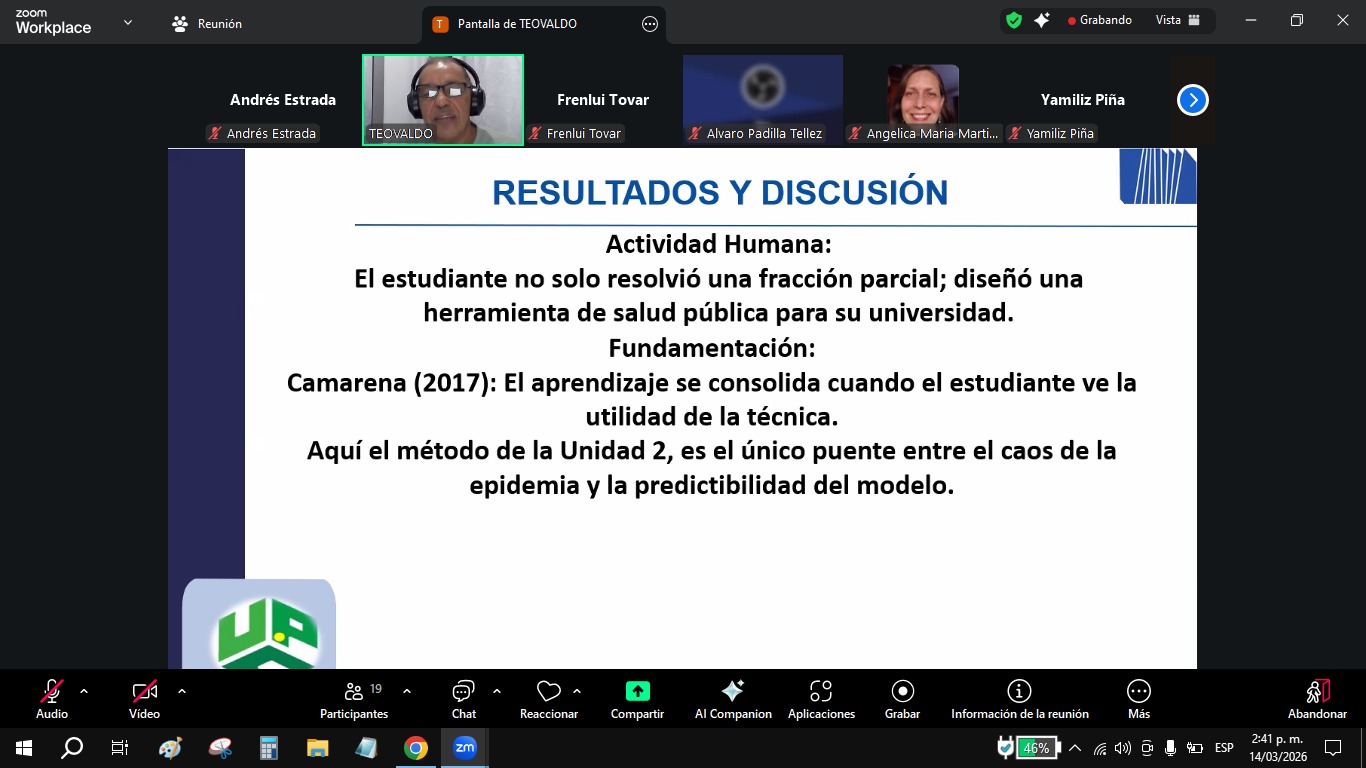Select the Reunión tab
1366x768 pixels.
(208, 23)
